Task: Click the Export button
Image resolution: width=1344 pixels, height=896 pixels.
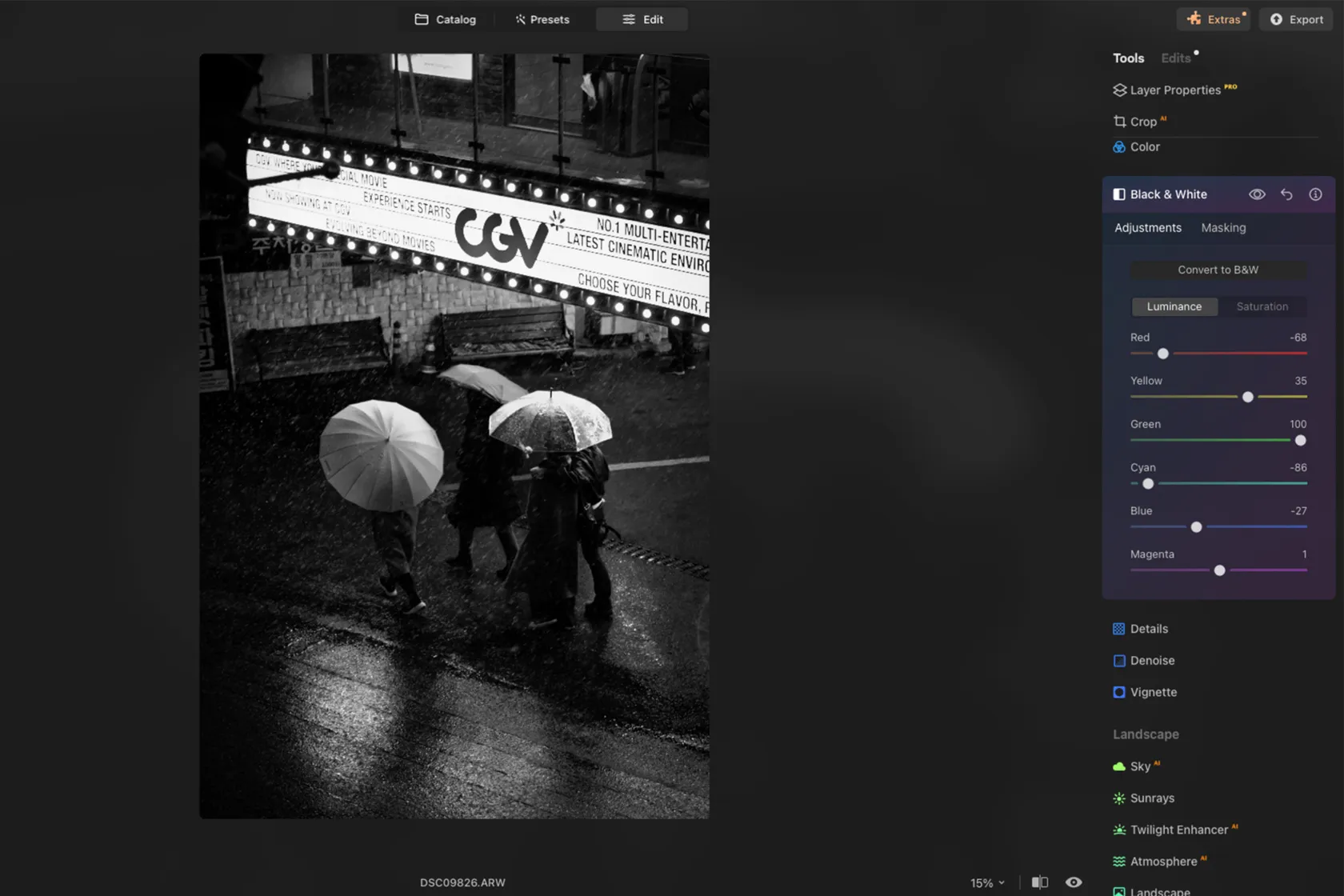Action: tap(1296, 19)
